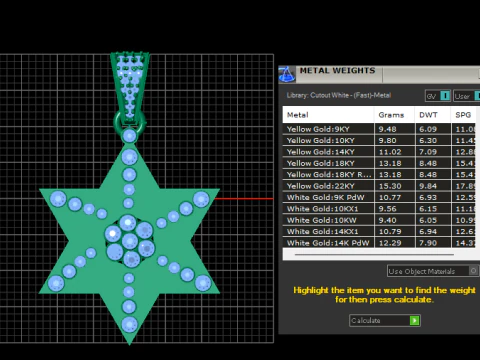The height and width of the screenshot is (360, 480).
Task: Click the DWT column header
Action: [x=433, y=115]
